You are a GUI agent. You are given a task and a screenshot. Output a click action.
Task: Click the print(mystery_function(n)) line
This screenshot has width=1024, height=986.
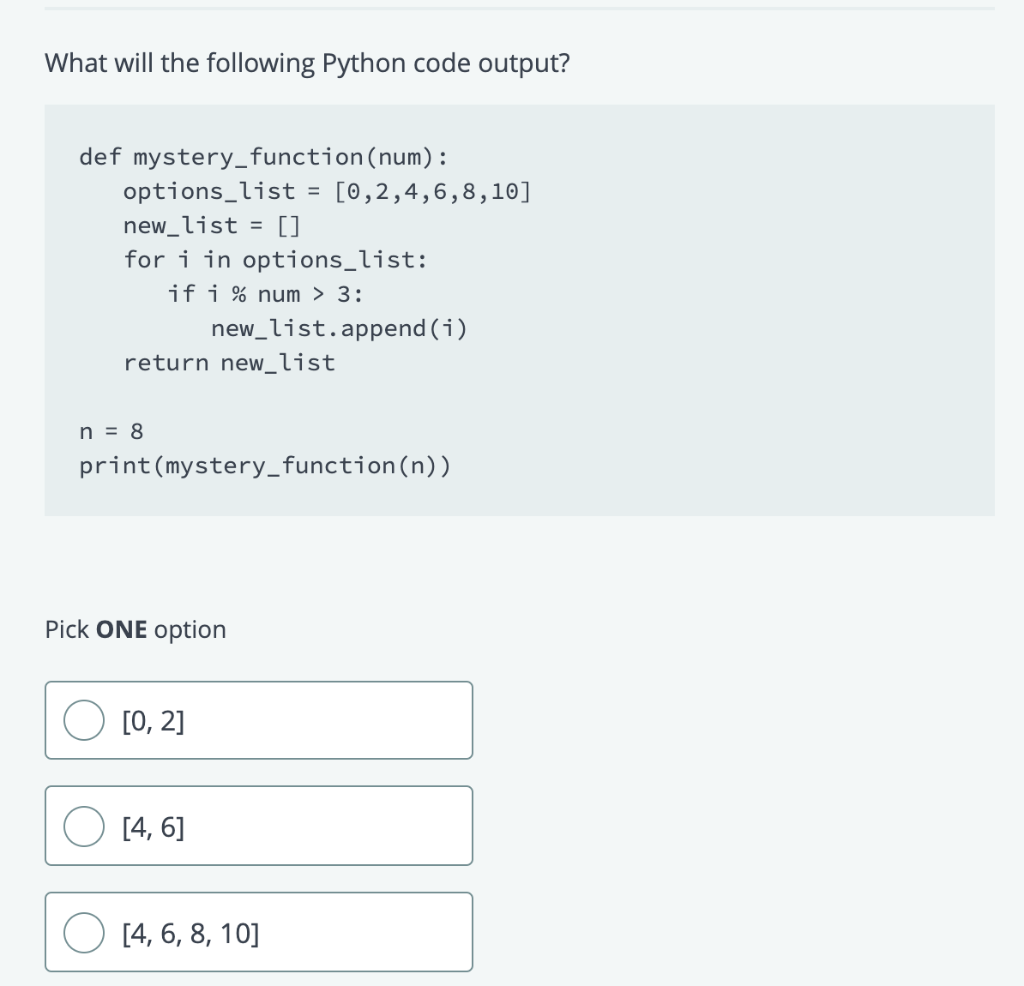265,465
